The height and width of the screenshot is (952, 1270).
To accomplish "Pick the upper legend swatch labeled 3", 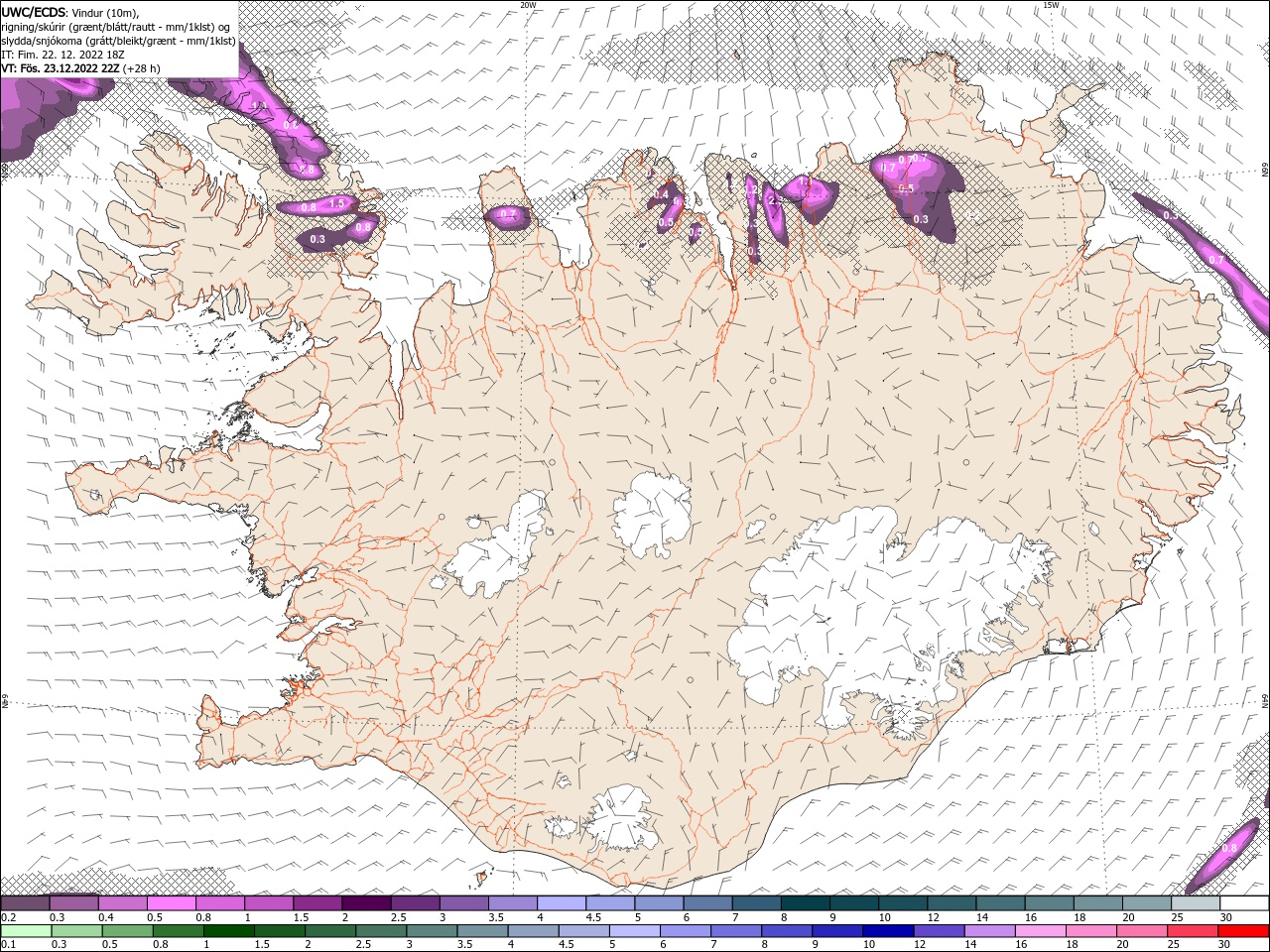I will 464,903.
